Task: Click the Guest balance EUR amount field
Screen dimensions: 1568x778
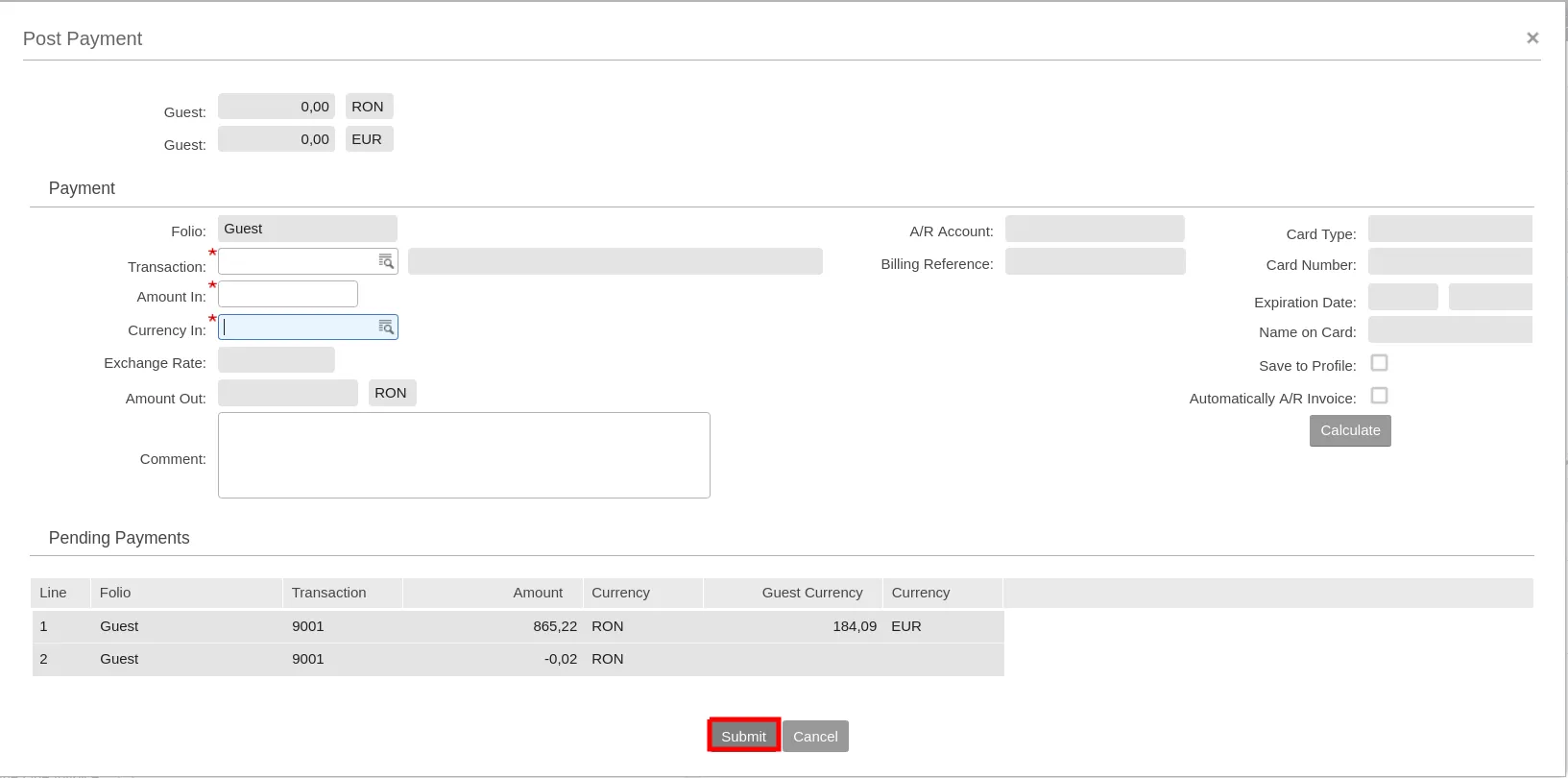Action: [x=277, y=139]
